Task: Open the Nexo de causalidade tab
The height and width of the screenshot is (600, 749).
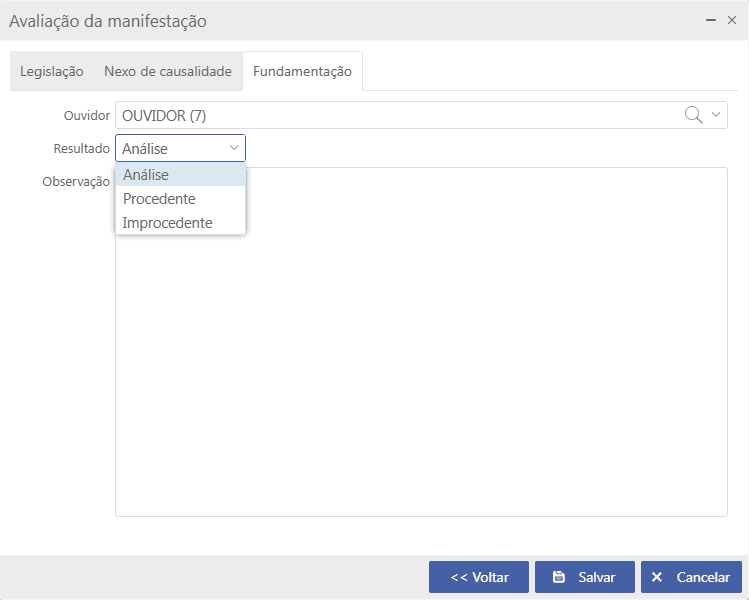Action: coord(168,72)
